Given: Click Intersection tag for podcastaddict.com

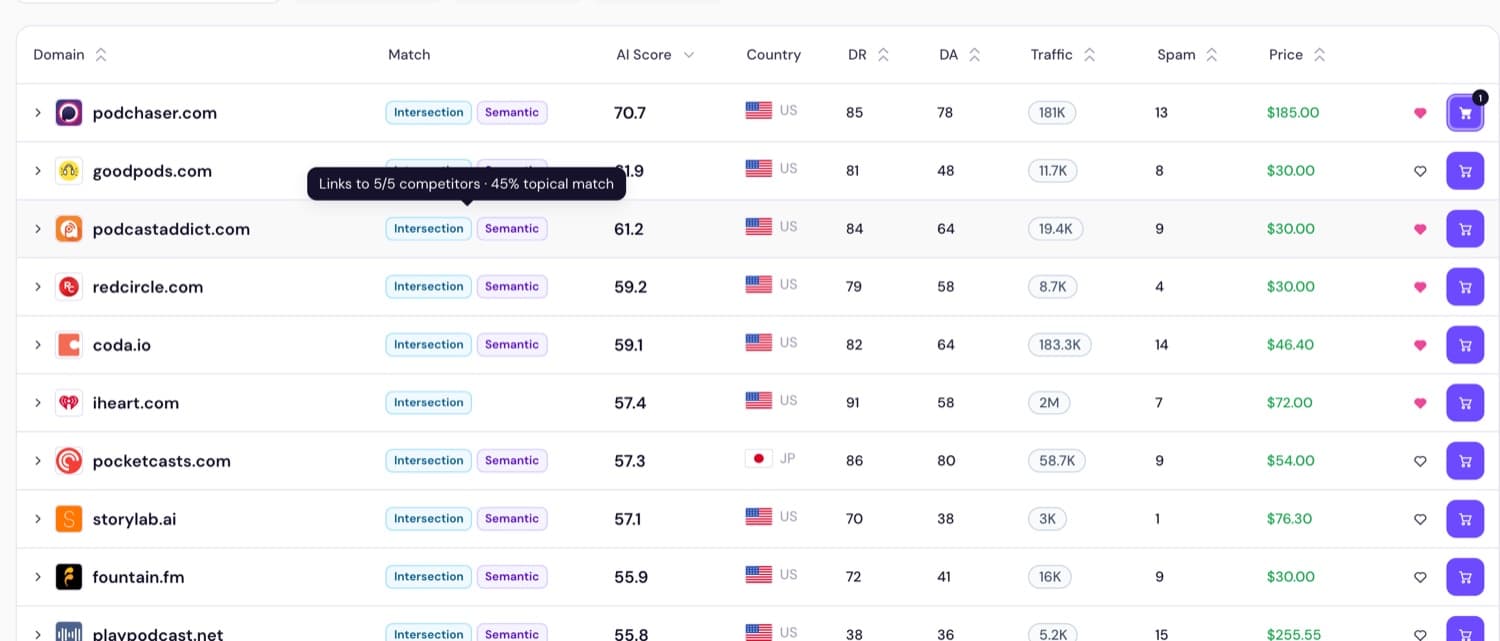Looking at the screenshot, I should (x=428, y=229).
